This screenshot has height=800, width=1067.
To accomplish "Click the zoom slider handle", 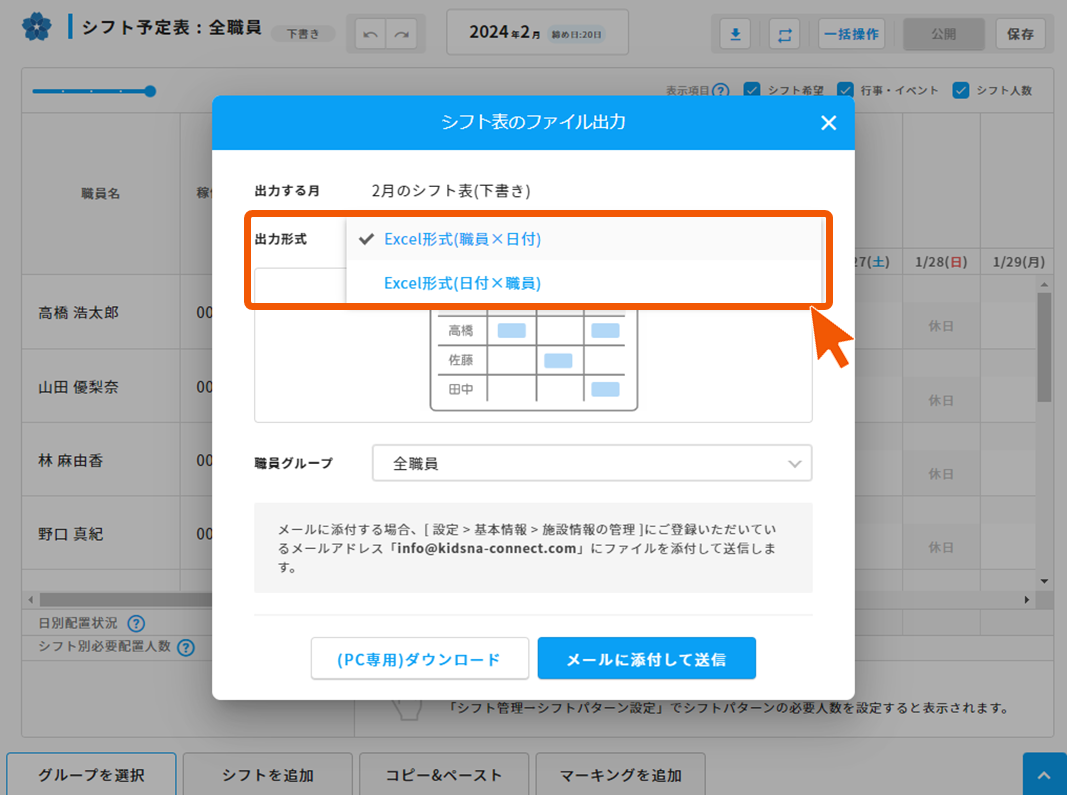I will (150, 91).
